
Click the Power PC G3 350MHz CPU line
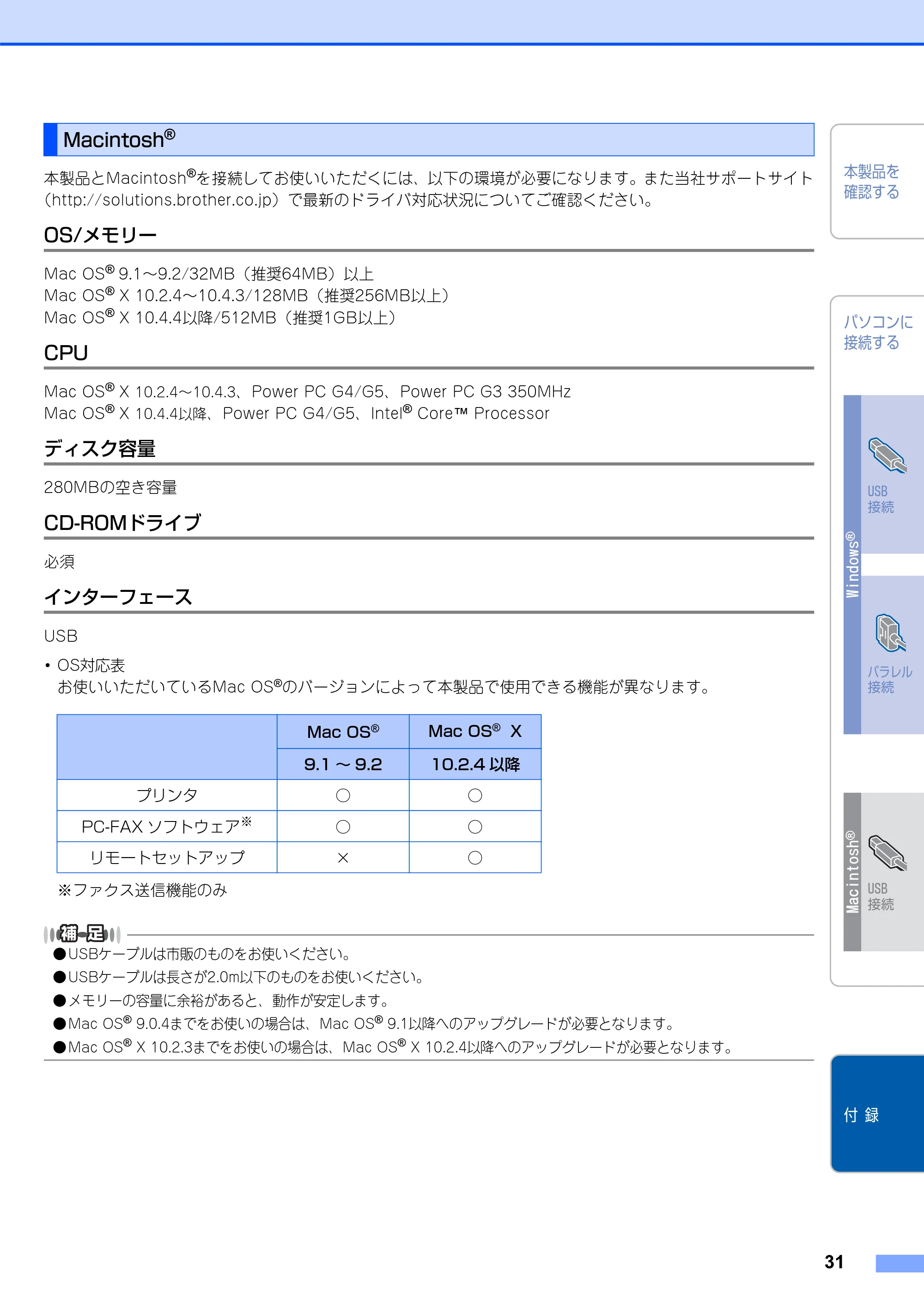click(308, 391)
